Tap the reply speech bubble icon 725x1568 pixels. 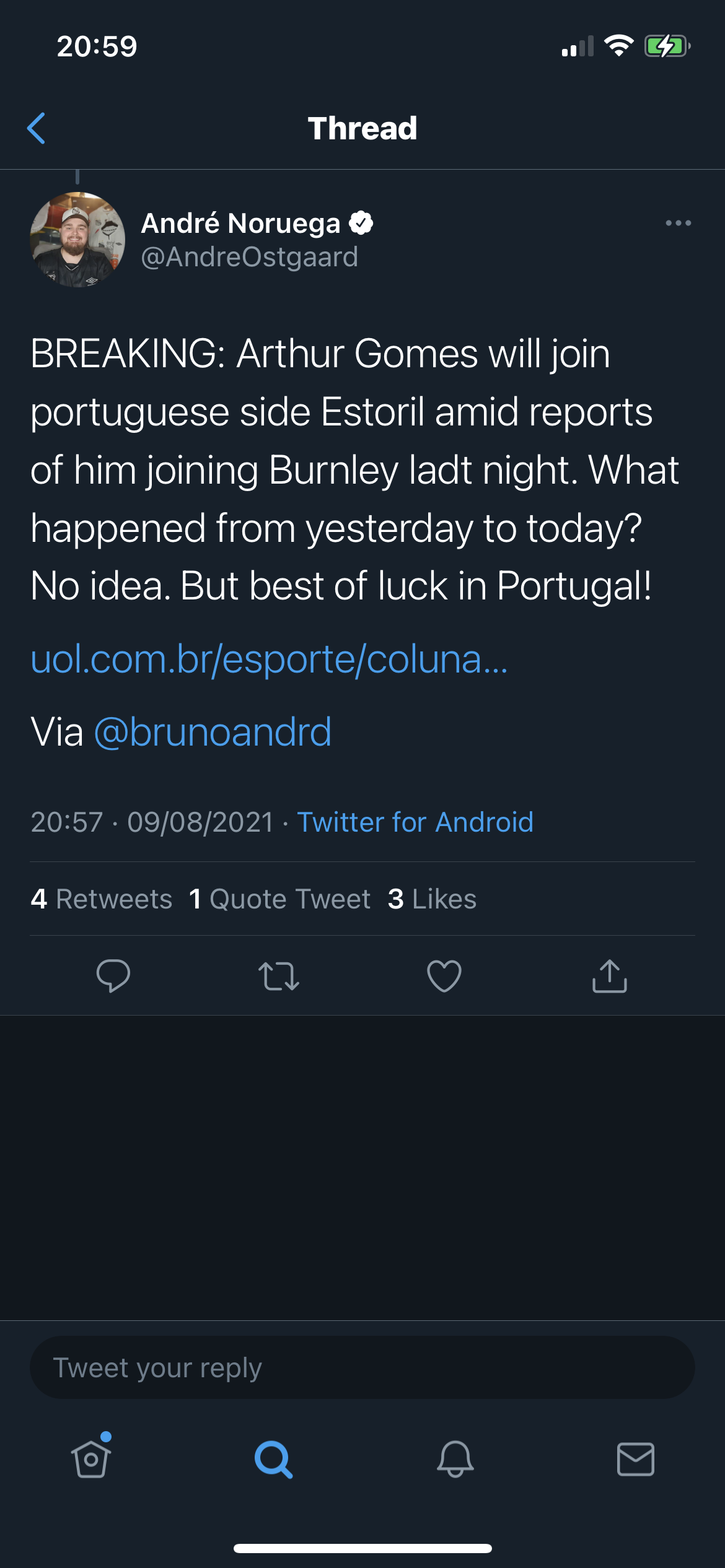(113, 976)
